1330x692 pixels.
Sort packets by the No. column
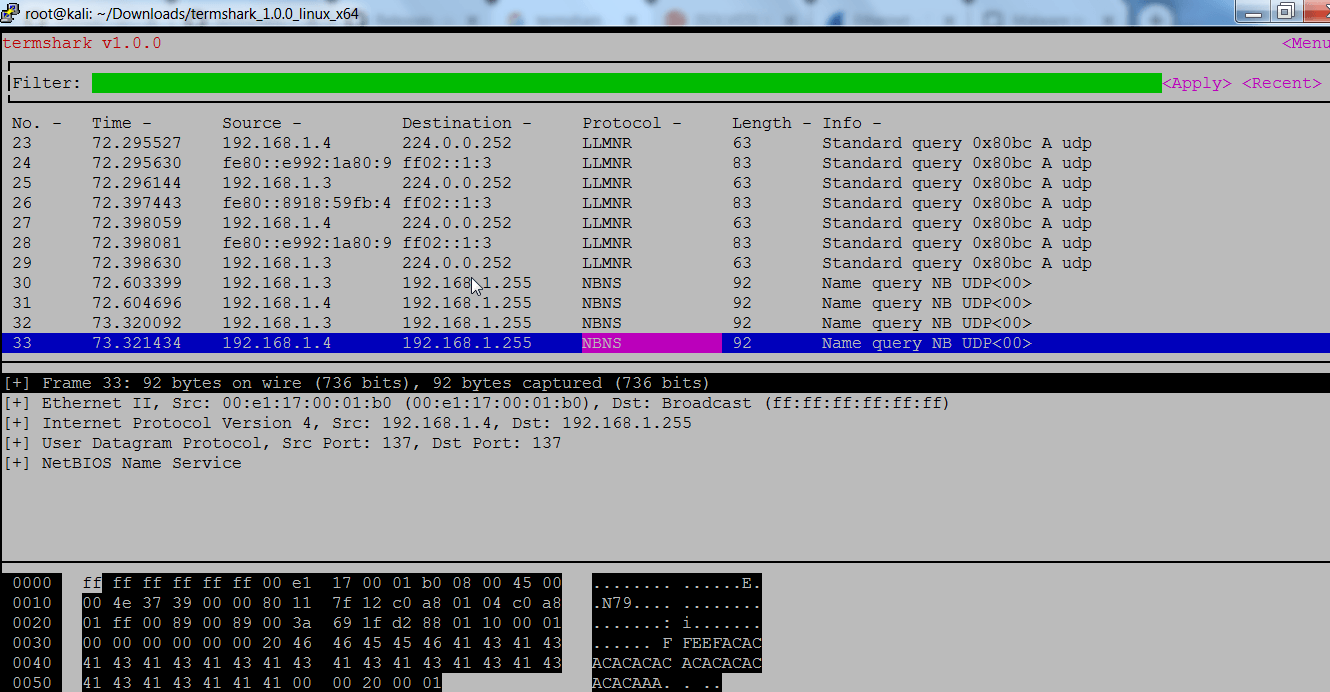pos(36,123)
